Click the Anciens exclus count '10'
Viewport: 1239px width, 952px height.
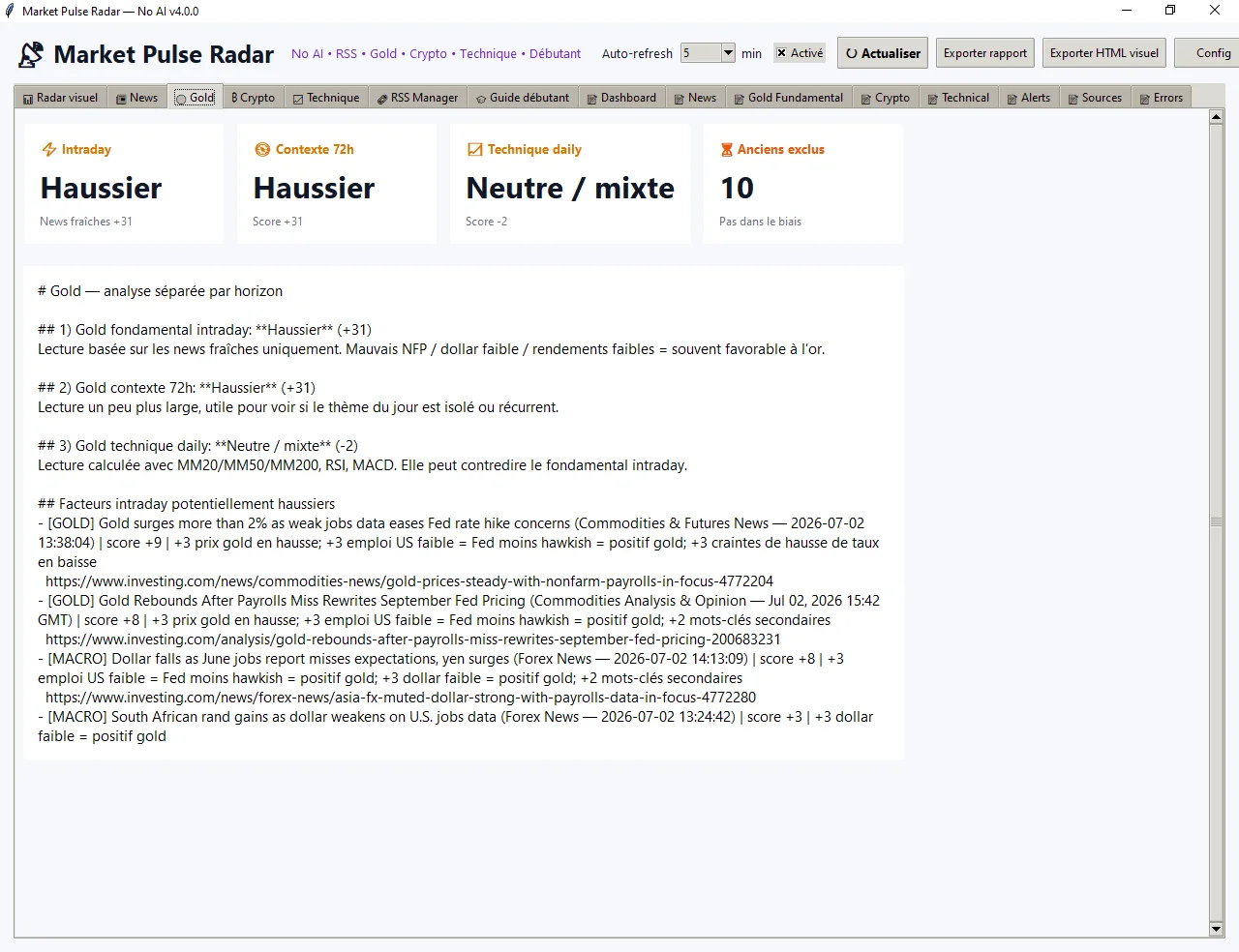coord(737,188)
